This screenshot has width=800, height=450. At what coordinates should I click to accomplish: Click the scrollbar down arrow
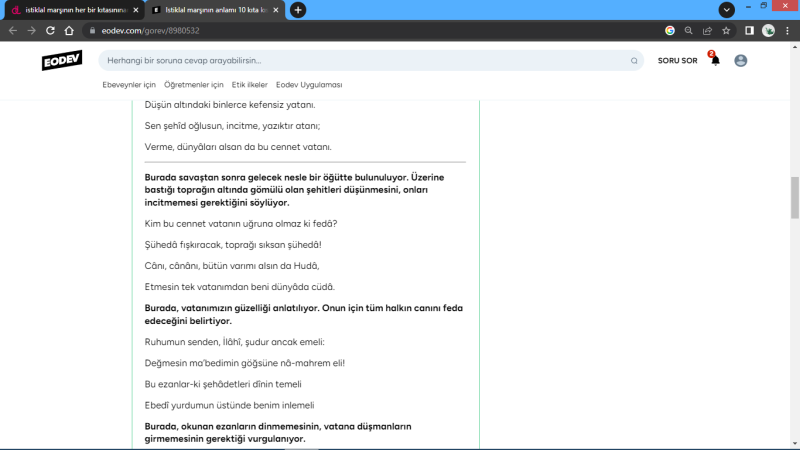click(794, 444)
